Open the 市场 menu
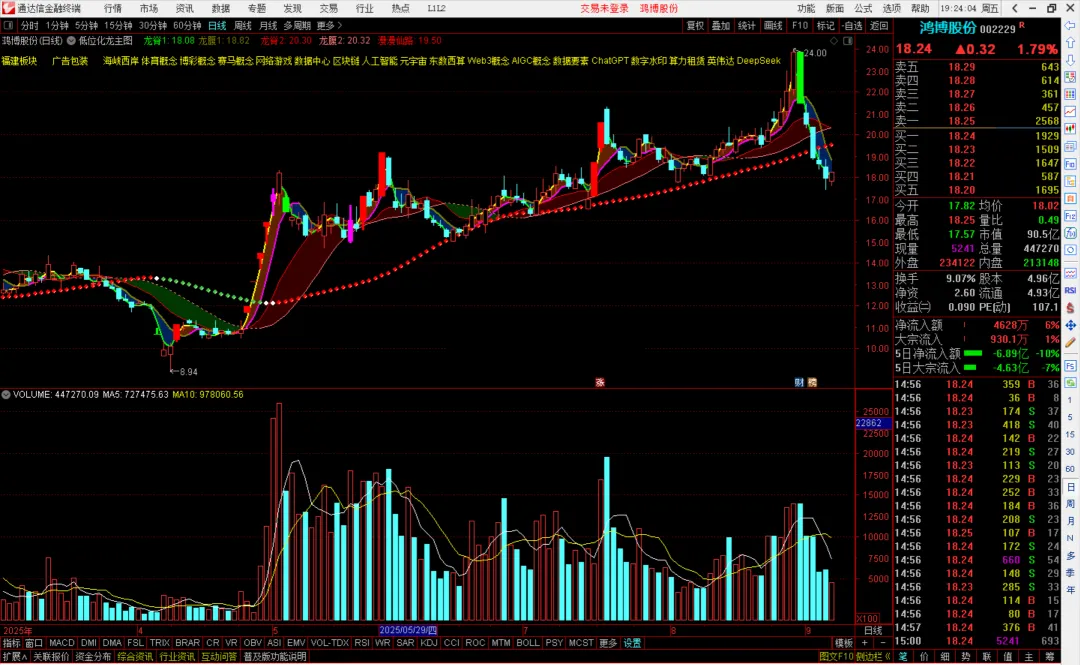Screen dimensions: 1080x665 [148, 8]
